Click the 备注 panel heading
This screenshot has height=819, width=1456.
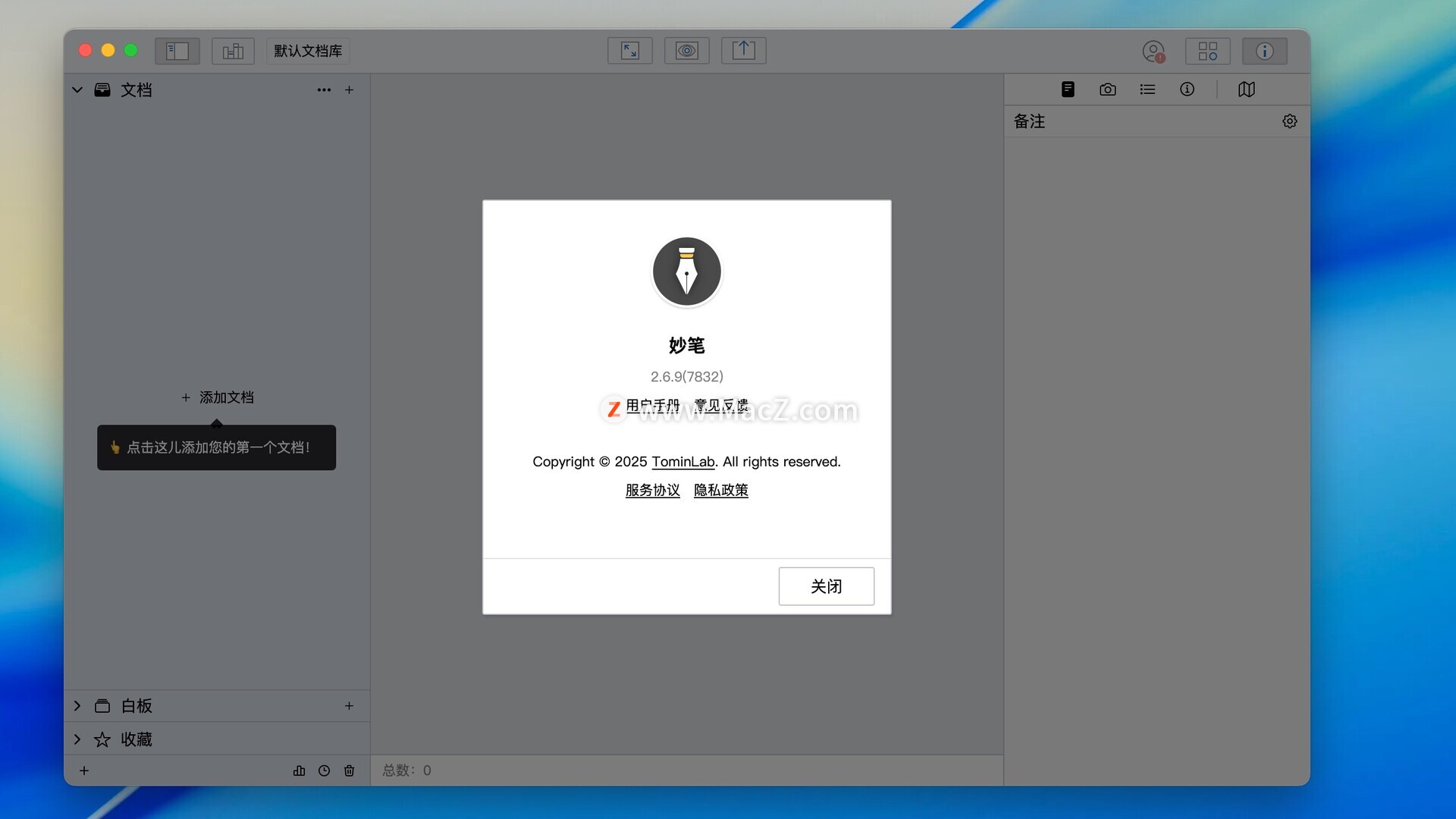pos(1029,121)
